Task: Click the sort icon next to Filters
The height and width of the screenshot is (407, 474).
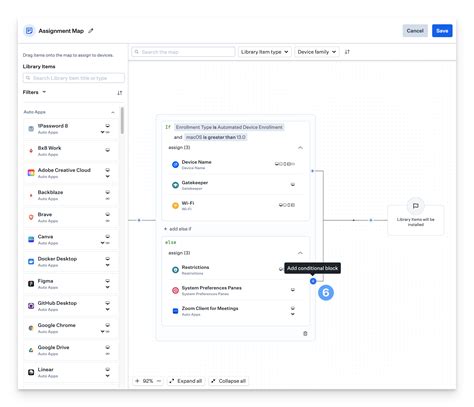Action: click(120, 93)
